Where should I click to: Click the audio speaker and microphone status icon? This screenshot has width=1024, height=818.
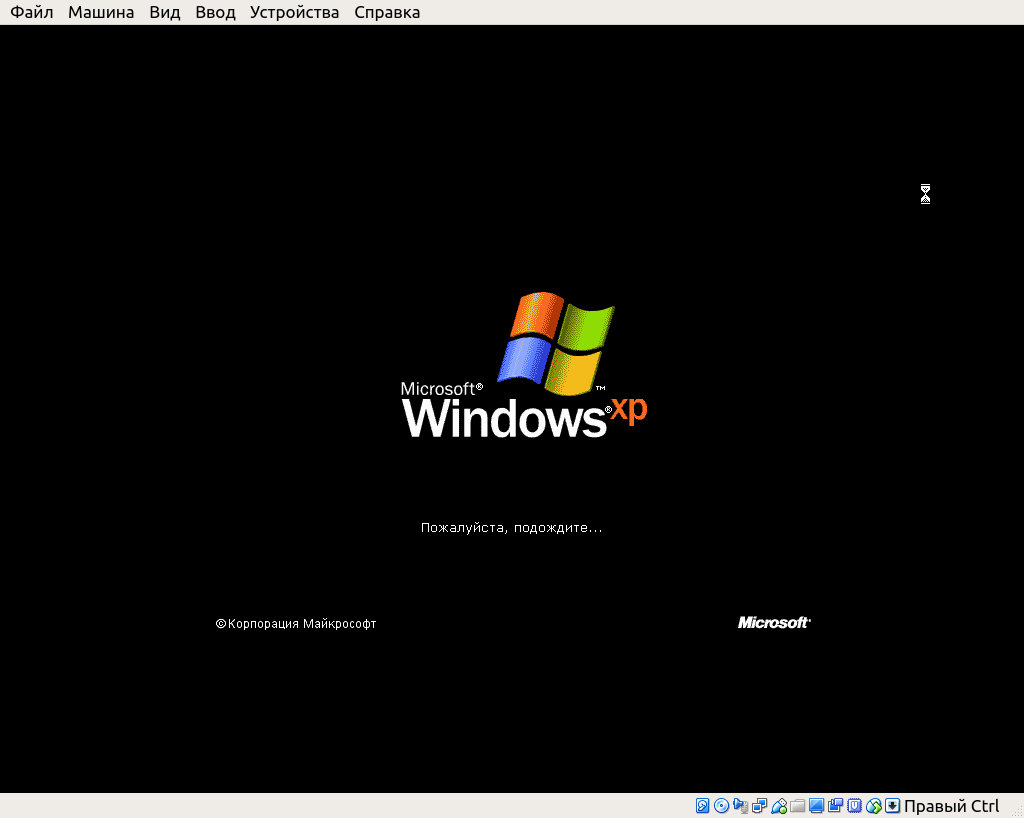tap(741, 806)
